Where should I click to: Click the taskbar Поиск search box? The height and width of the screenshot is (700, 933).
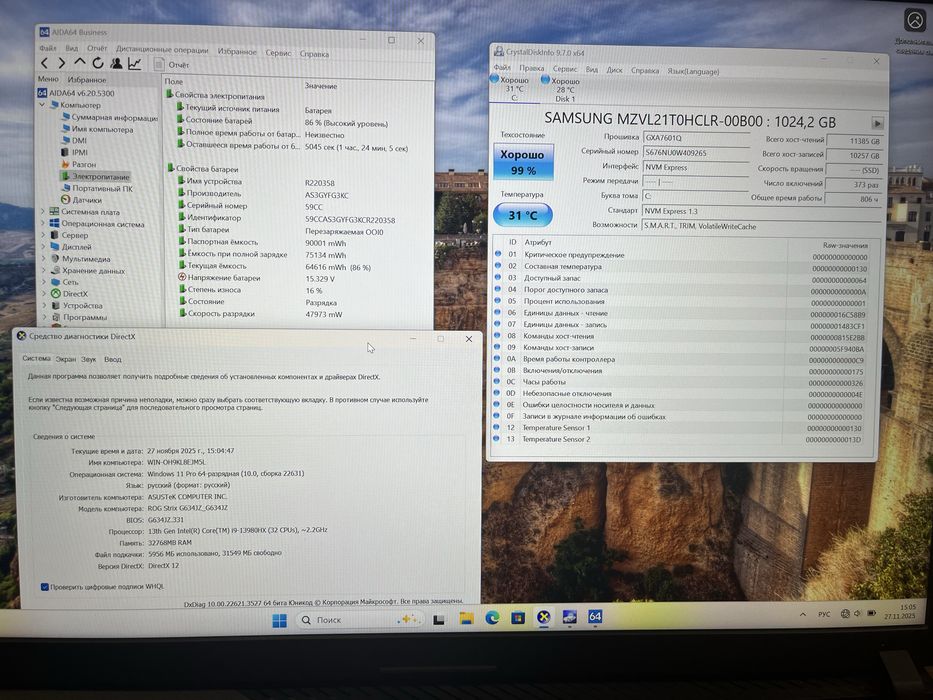tap(359, 620)
